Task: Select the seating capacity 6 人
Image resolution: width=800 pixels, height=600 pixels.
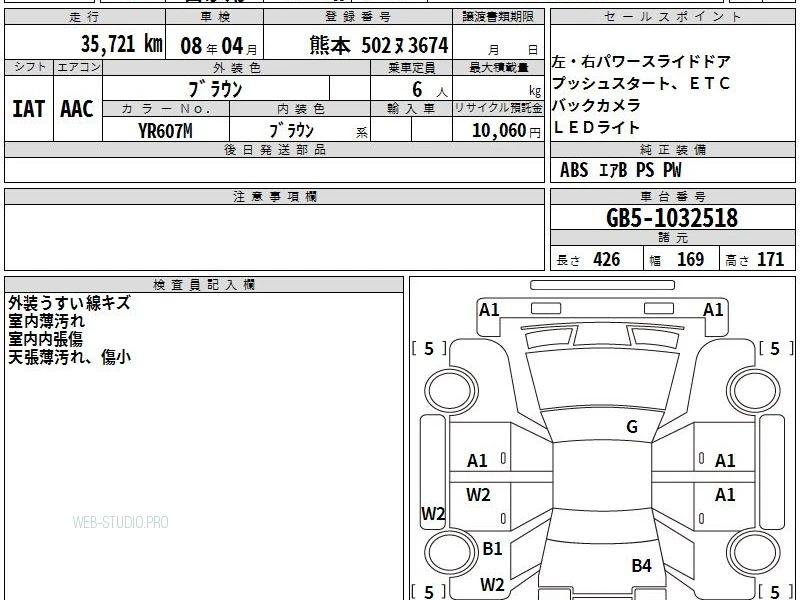Action: coord(429,90)
